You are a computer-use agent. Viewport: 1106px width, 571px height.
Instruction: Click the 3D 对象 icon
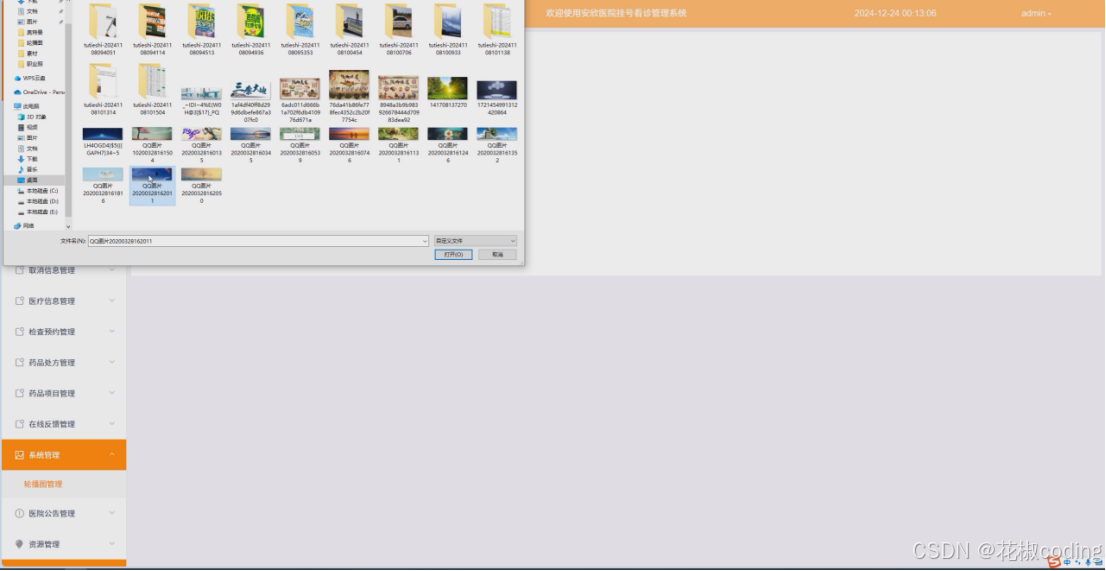[21, 117]
